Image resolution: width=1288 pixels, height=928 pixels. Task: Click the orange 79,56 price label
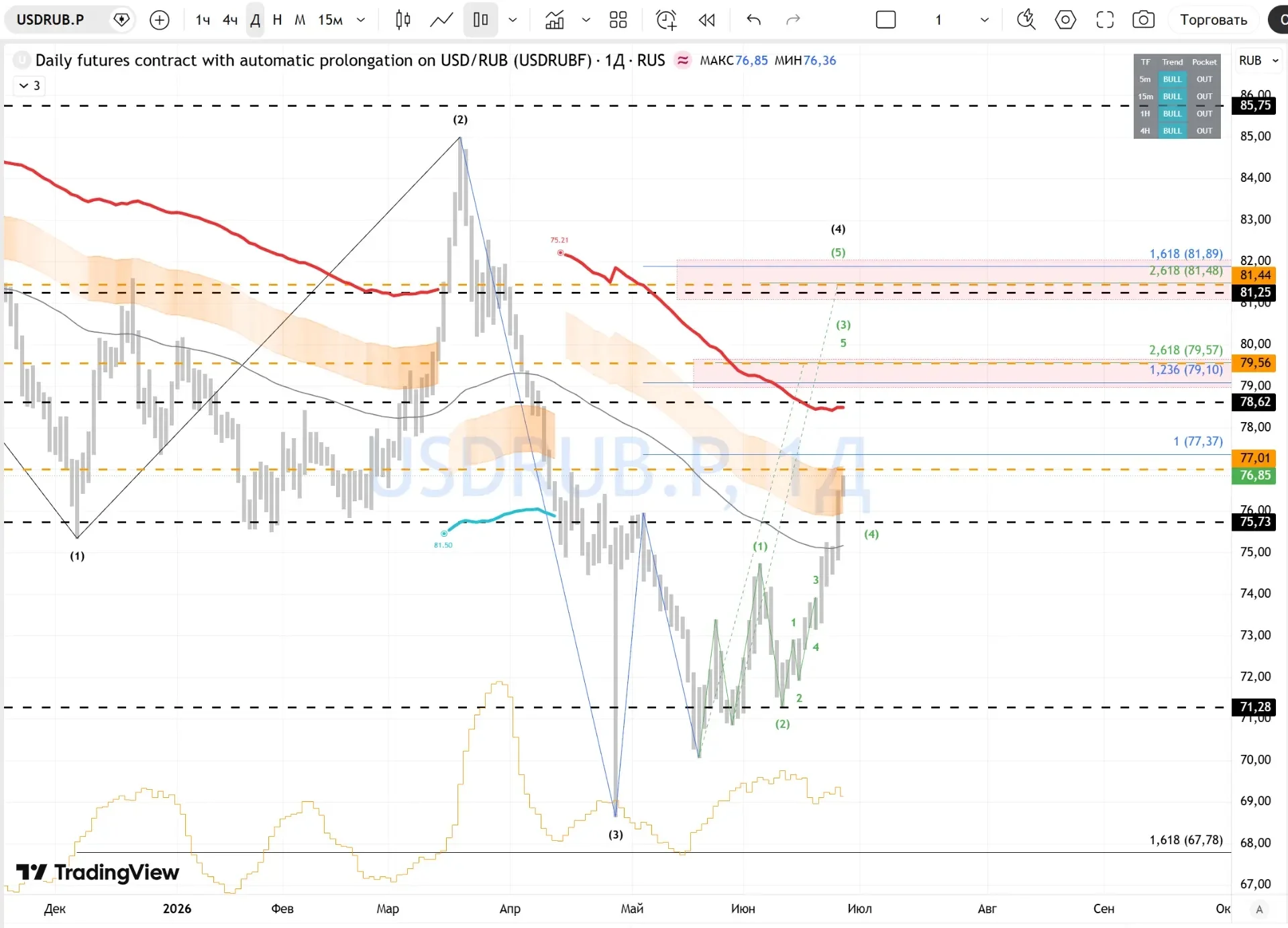click(1255, 363)
